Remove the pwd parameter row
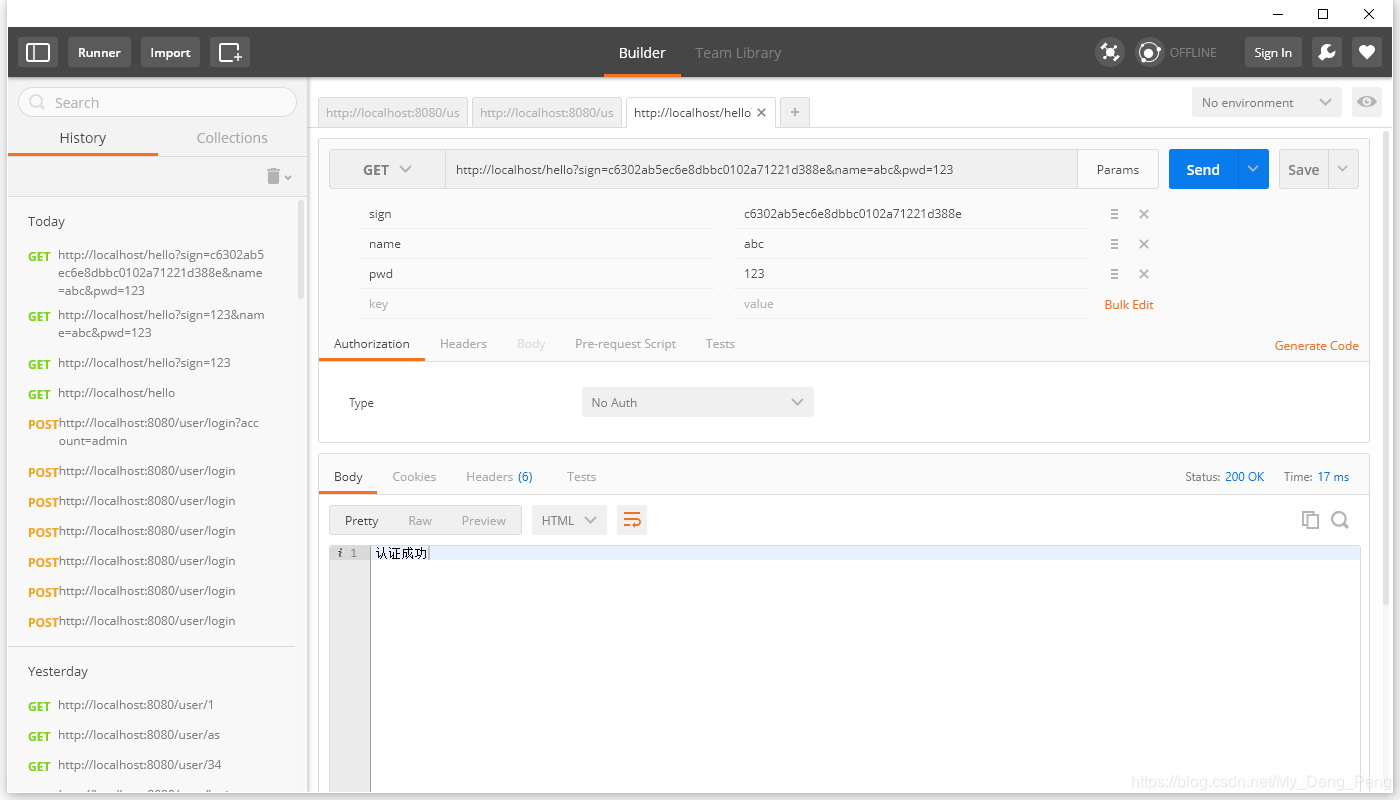Screen dimensions: 1400x800 pos(1144,274)
